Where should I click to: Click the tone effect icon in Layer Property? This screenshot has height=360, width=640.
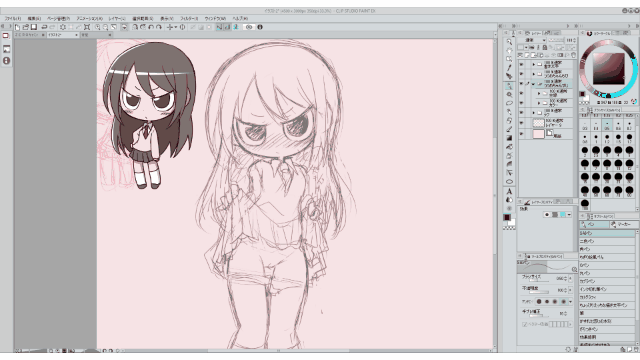pos(555,215)
